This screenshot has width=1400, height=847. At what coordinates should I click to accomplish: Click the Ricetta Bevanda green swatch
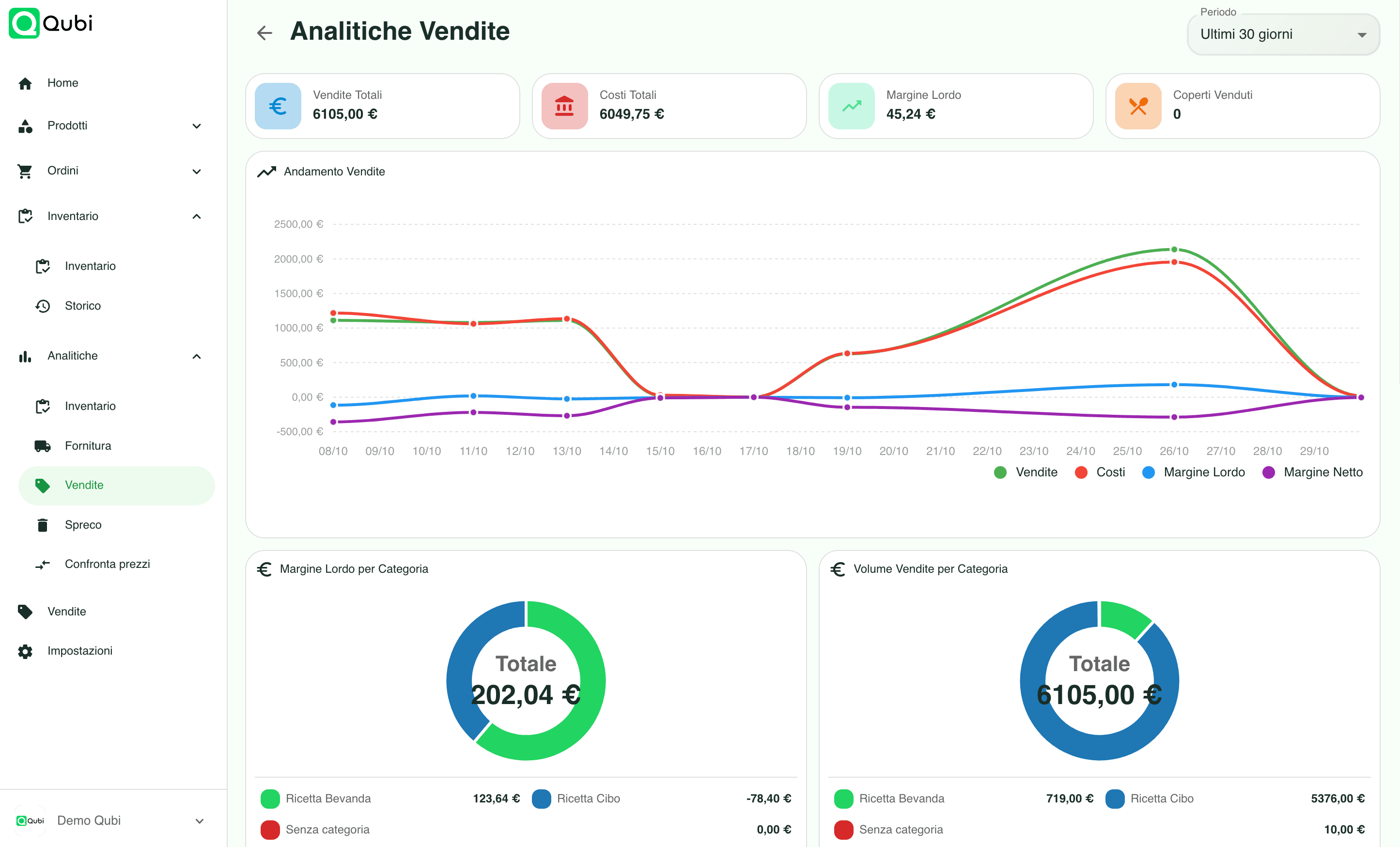pyautogui.click(x=271, y=799)
